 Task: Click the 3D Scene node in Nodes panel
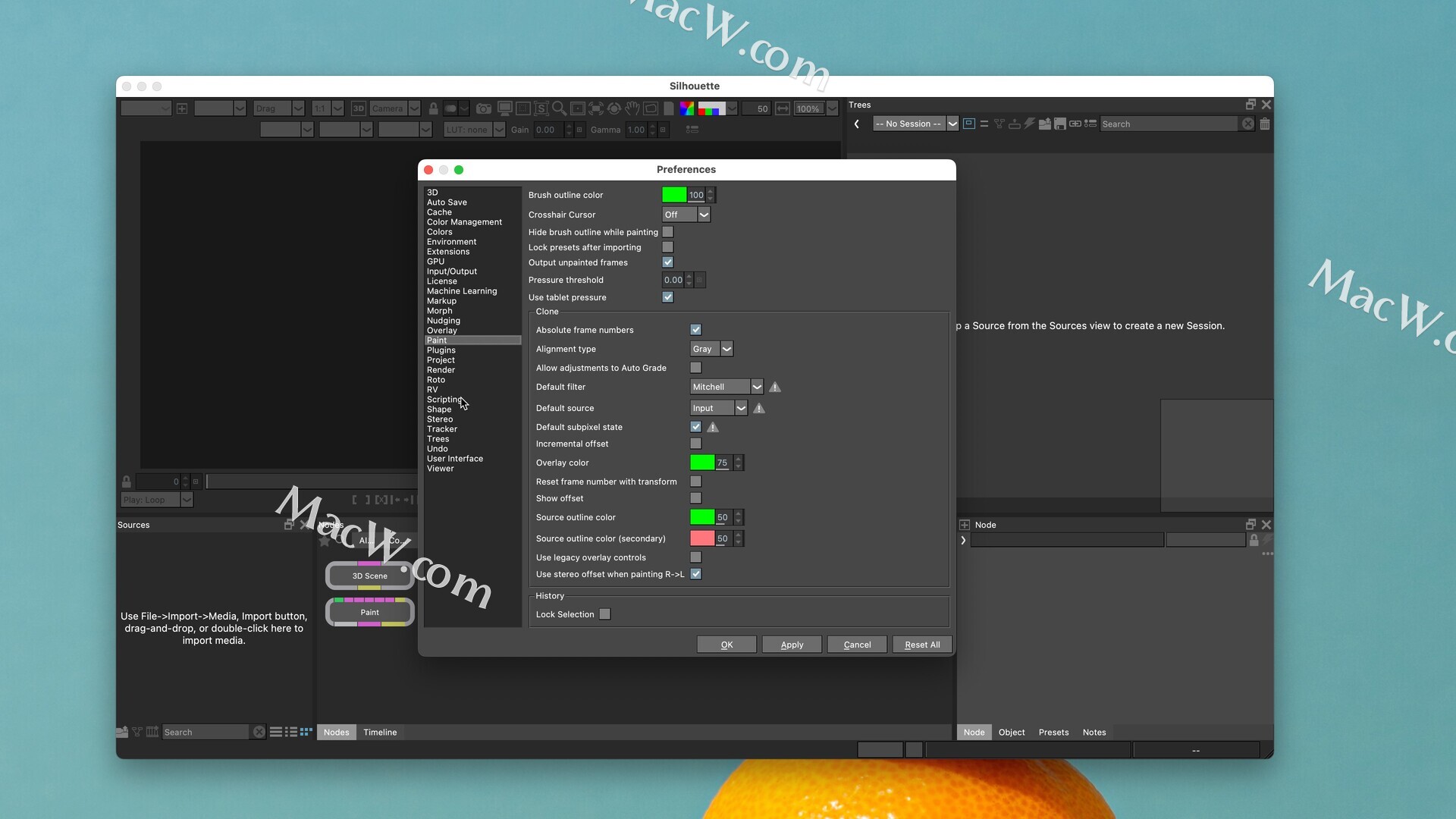pos(369,576)
